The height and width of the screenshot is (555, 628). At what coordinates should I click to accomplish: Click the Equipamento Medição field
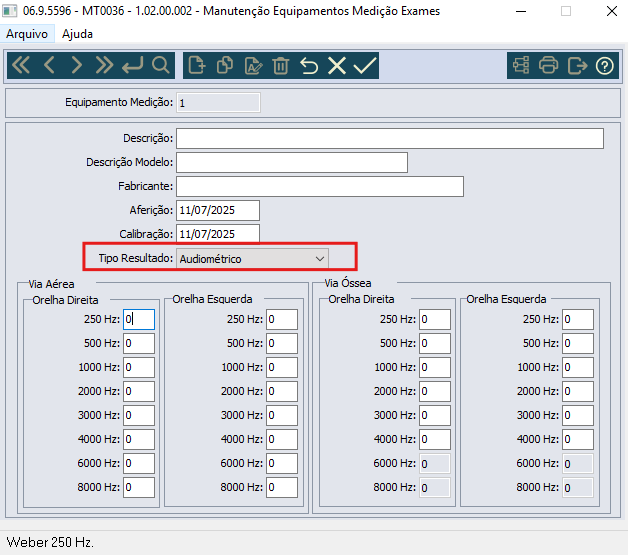(218, 103)
